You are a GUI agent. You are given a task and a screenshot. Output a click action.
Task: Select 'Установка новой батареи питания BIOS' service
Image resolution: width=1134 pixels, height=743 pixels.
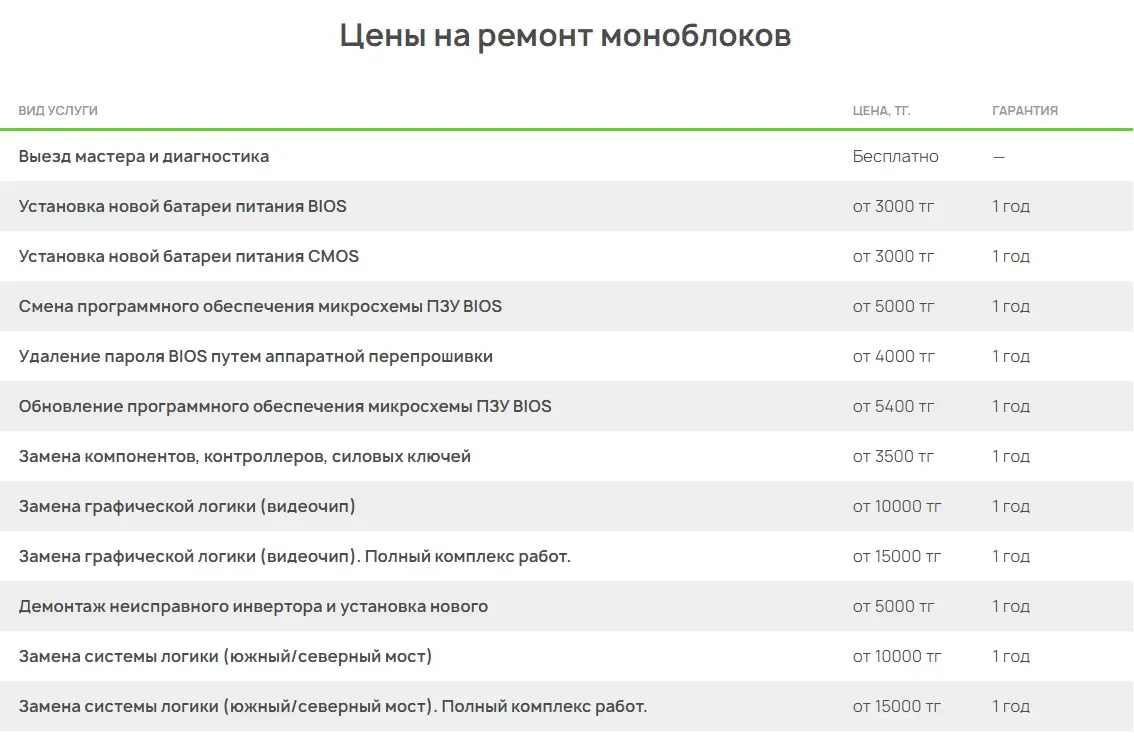[183, 207]
